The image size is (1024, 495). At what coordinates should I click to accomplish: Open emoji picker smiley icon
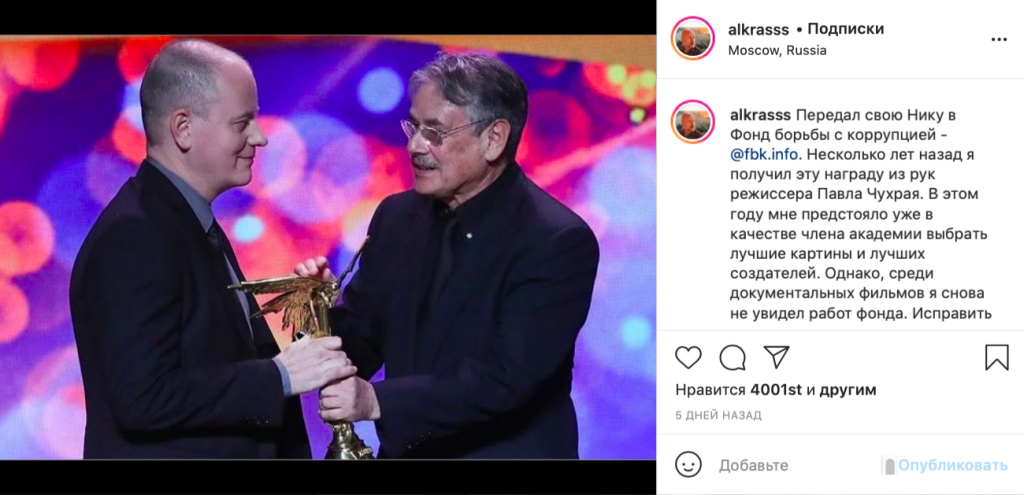688,465
